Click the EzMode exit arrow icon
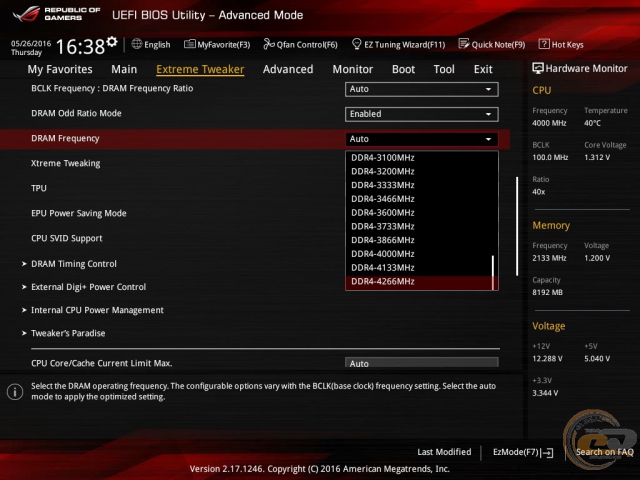The image size is (640, 480). click(547, 452)
